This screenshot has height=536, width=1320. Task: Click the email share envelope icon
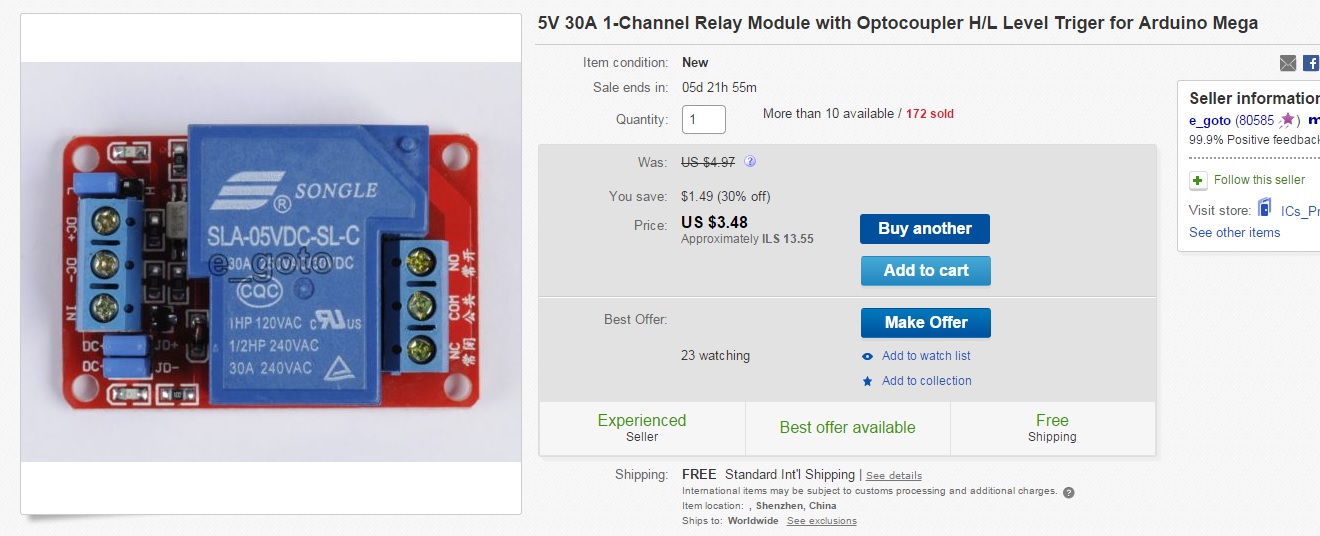coord(1288,63)
